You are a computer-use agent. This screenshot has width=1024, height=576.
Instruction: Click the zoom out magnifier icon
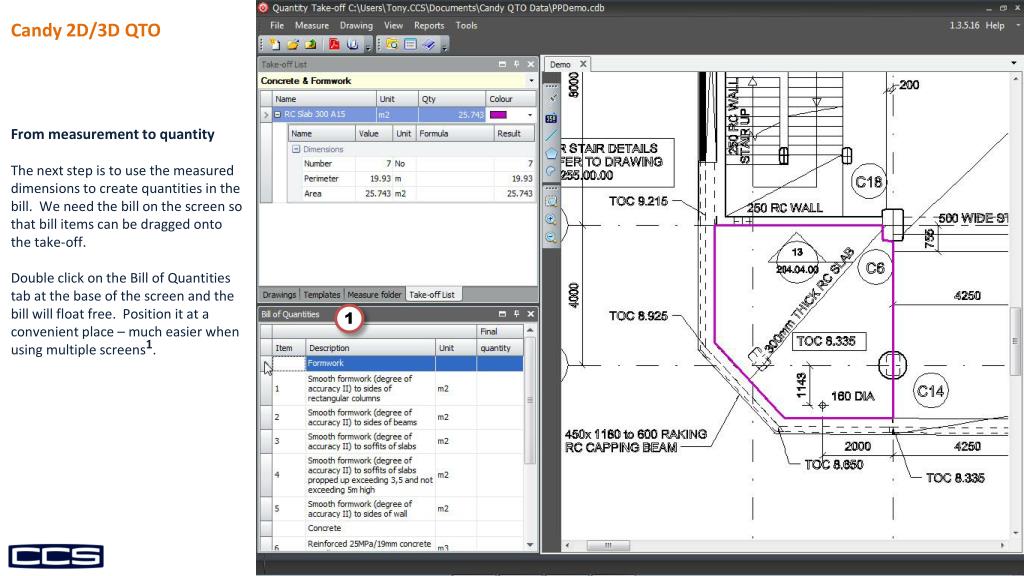coord(551,238)
